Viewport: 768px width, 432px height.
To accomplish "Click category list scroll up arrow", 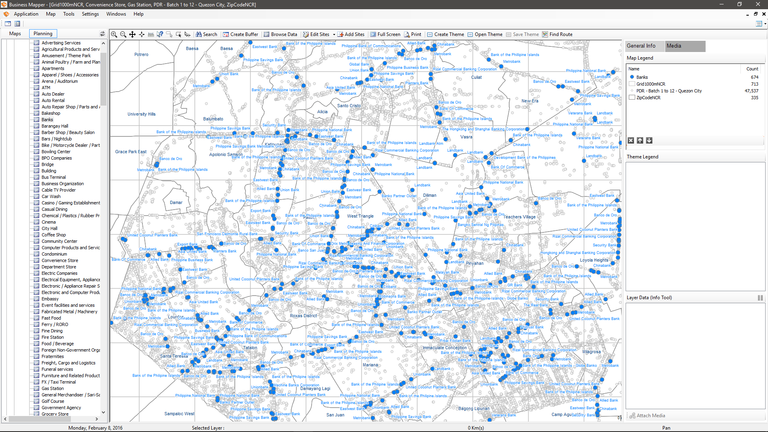I will (103, 43).
